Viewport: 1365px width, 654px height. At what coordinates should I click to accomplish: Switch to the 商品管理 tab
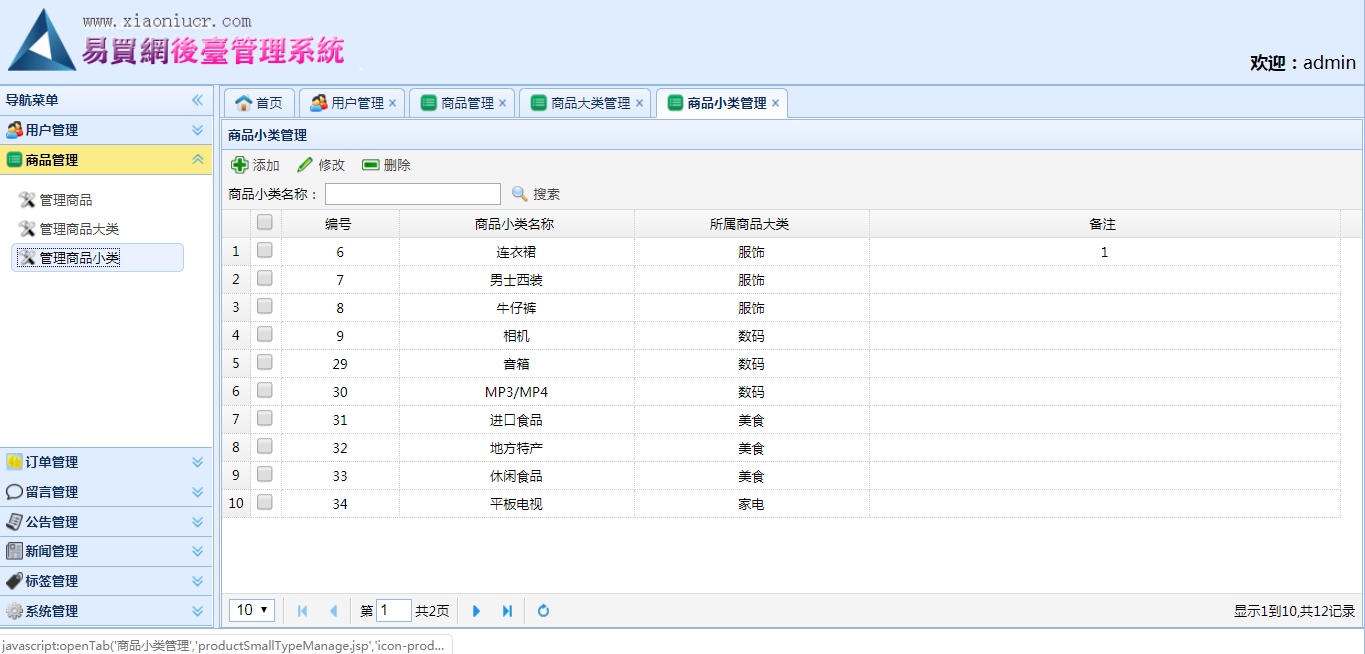[x=462, y=103]
